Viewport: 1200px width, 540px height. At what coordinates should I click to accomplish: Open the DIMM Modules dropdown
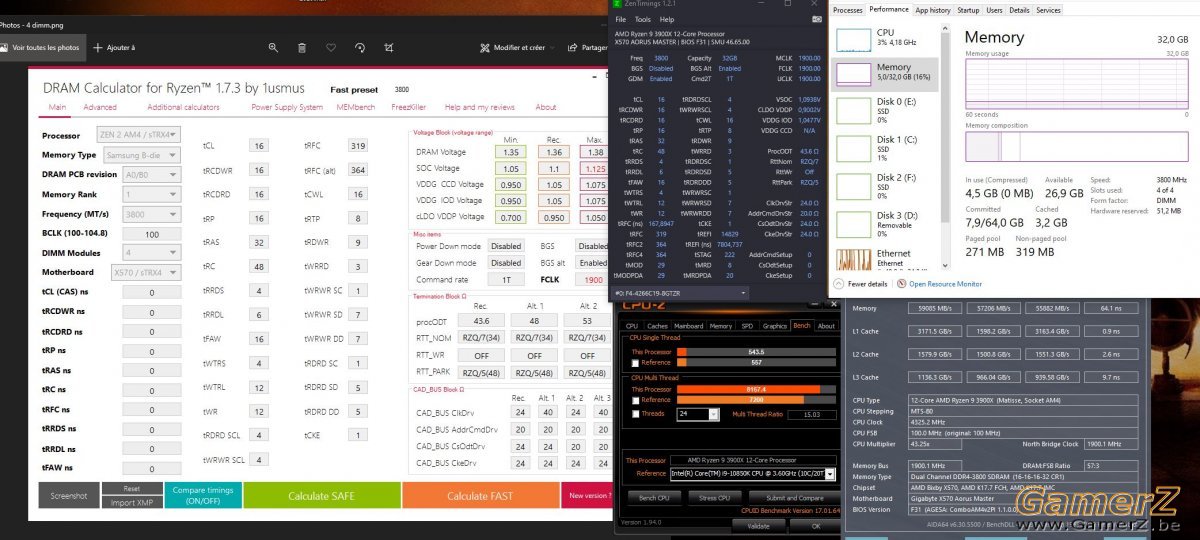pyautogui.click(x=153, y=252)
